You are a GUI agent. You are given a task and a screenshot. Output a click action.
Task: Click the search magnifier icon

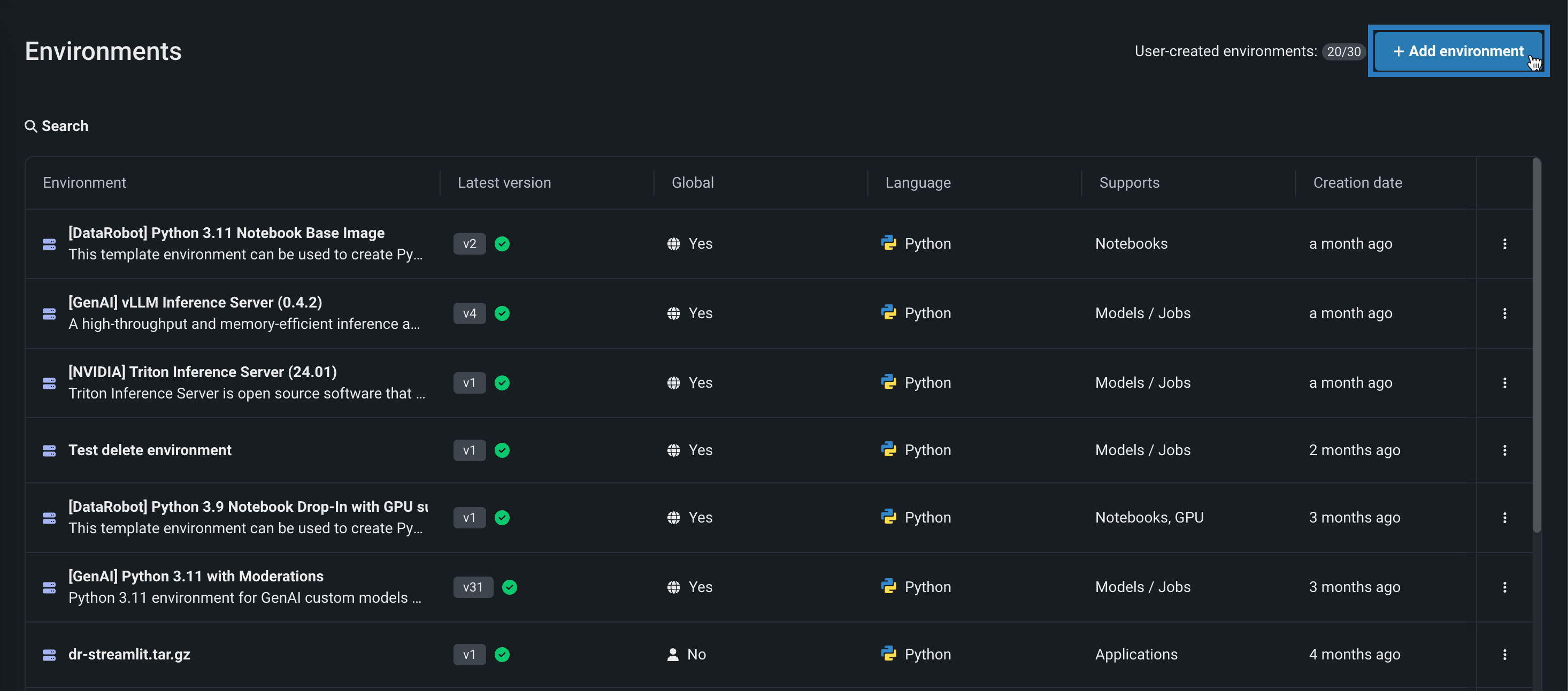(x=30, y=126)
